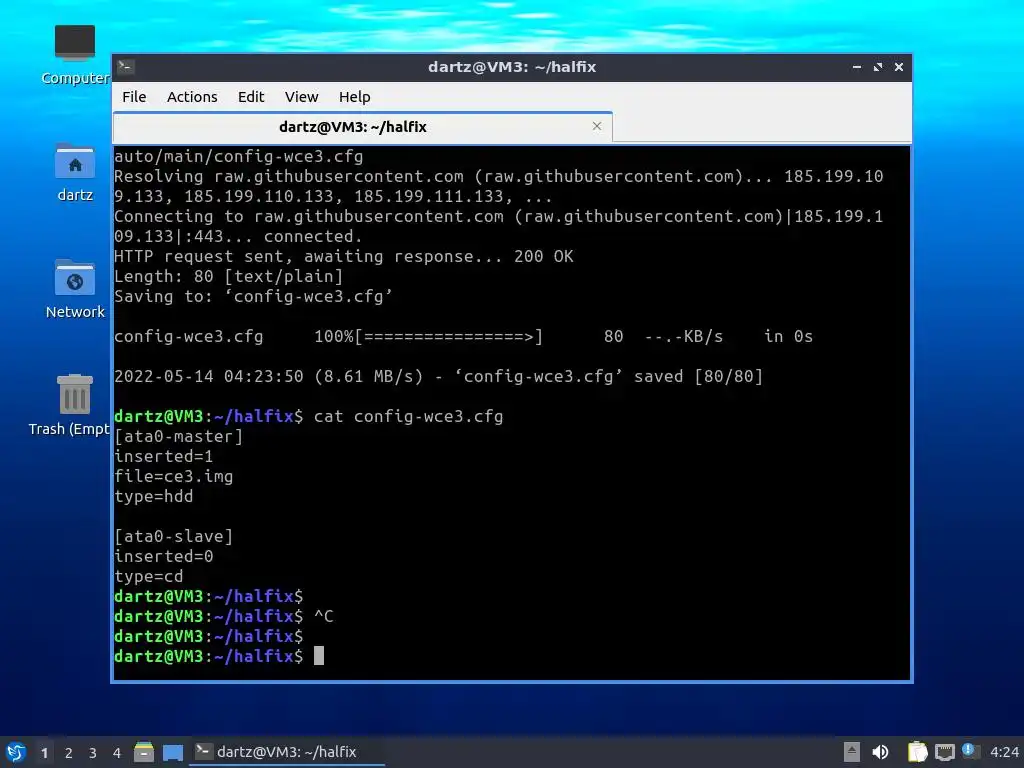This screenshot has height=768, width=1024.
Task: Click the '[ata0-slave]' line
Action: [174, 536]
